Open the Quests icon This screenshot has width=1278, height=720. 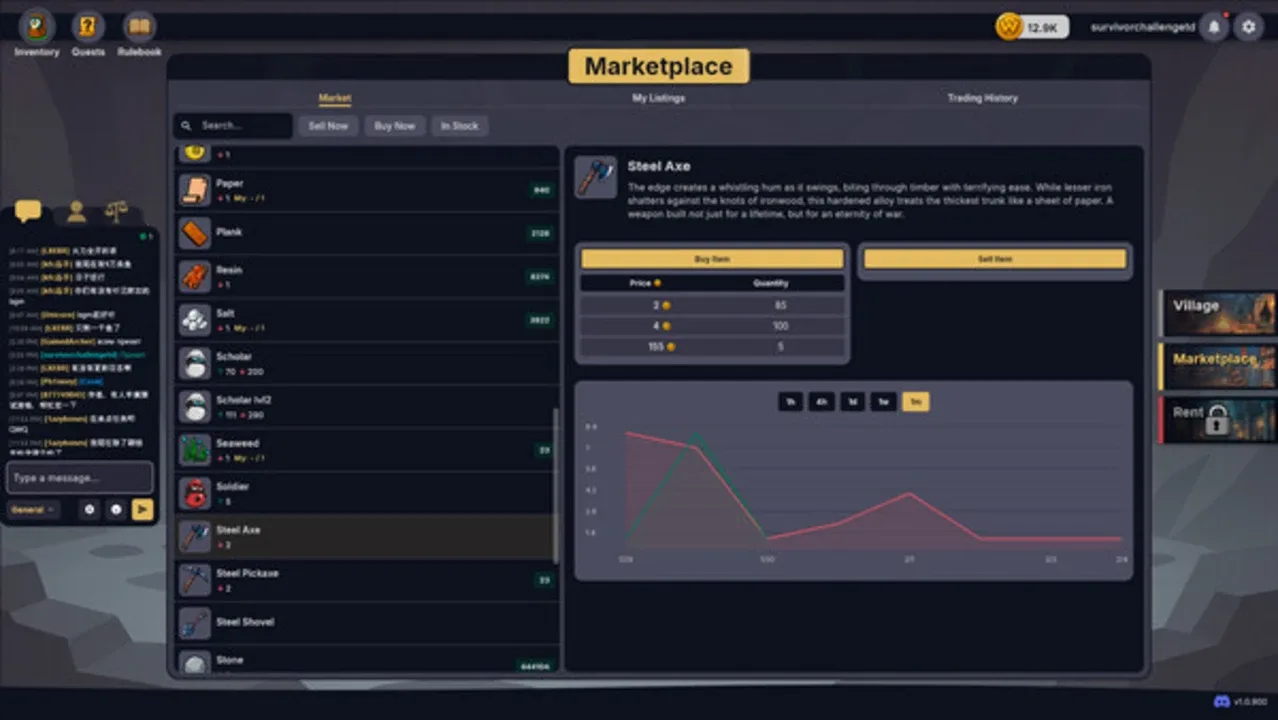88,27
